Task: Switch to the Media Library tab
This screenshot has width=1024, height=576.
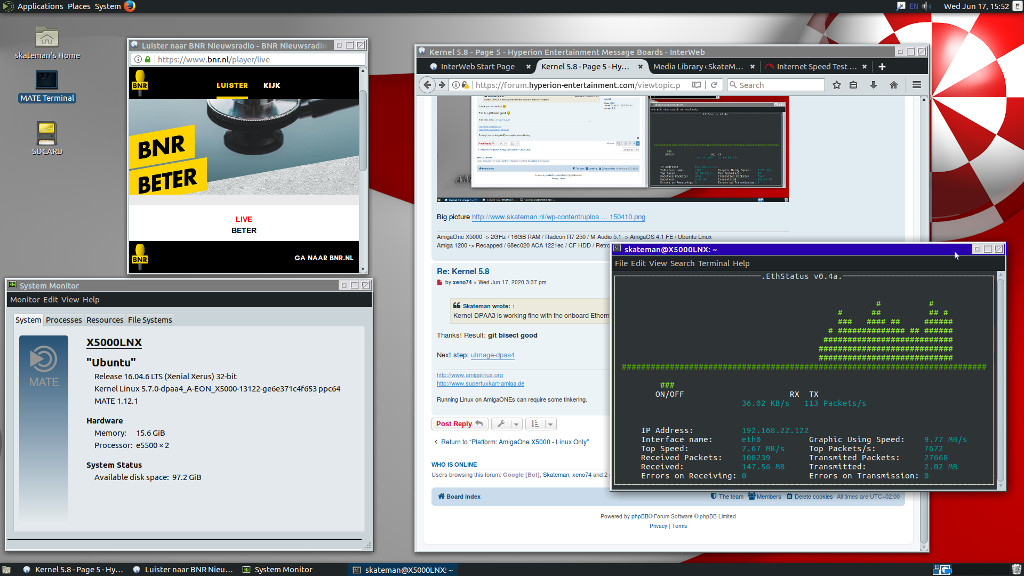Action: pos(698,67)
